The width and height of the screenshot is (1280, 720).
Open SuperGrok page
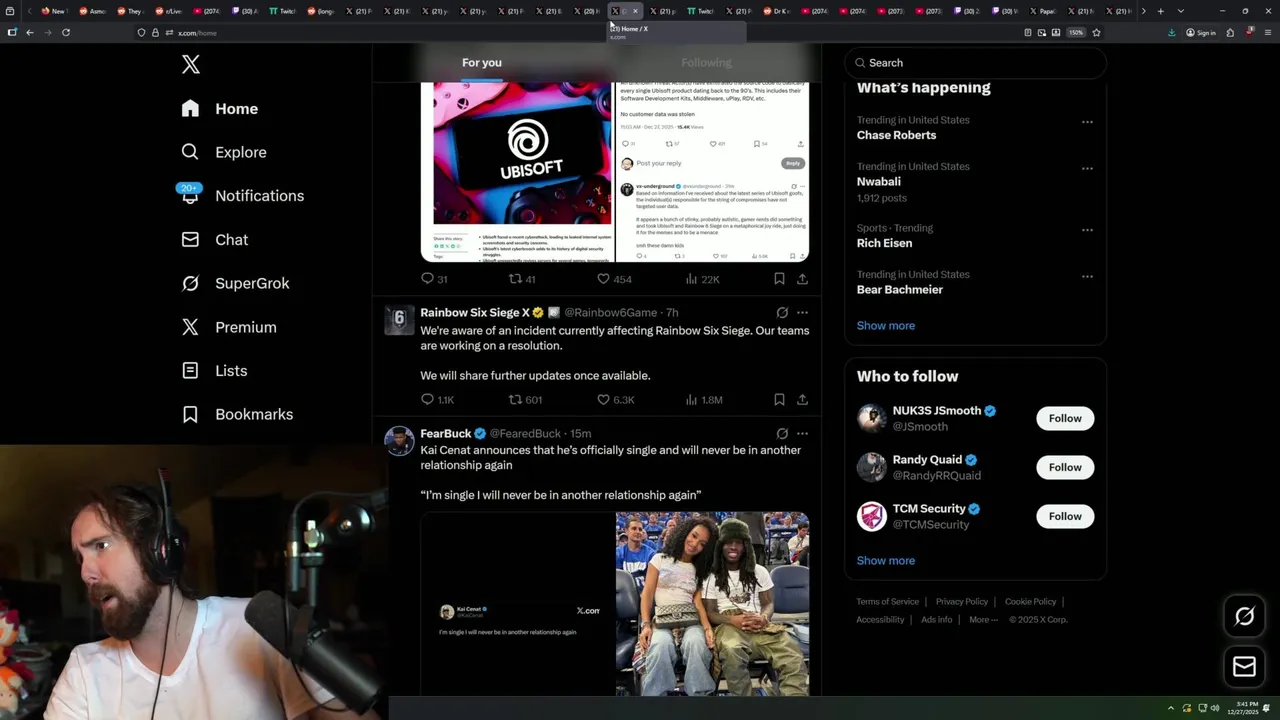pyautogui.click(x=235, y=283)
